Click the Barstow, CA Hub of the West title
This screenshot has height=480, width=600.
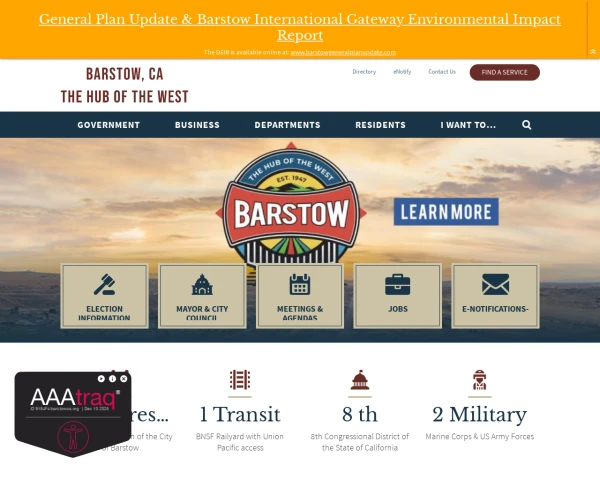point(125,85)
